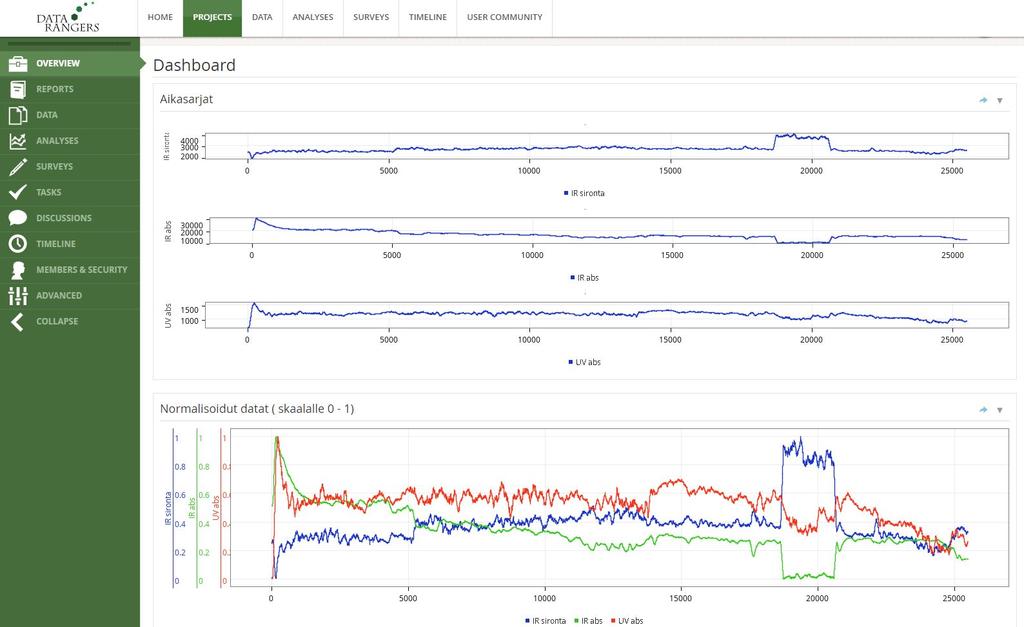Toggle IR sironta series in normalized chart legend
The image size is (1024, 627).
coord(545,620)
